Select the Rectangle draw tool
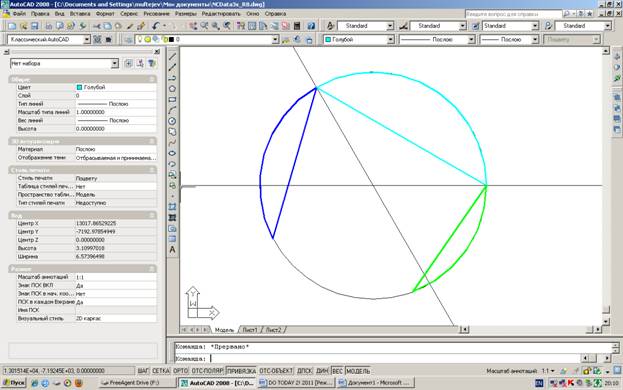The height and width of the screenshot is (390, 623). click(x=172, y=100)
